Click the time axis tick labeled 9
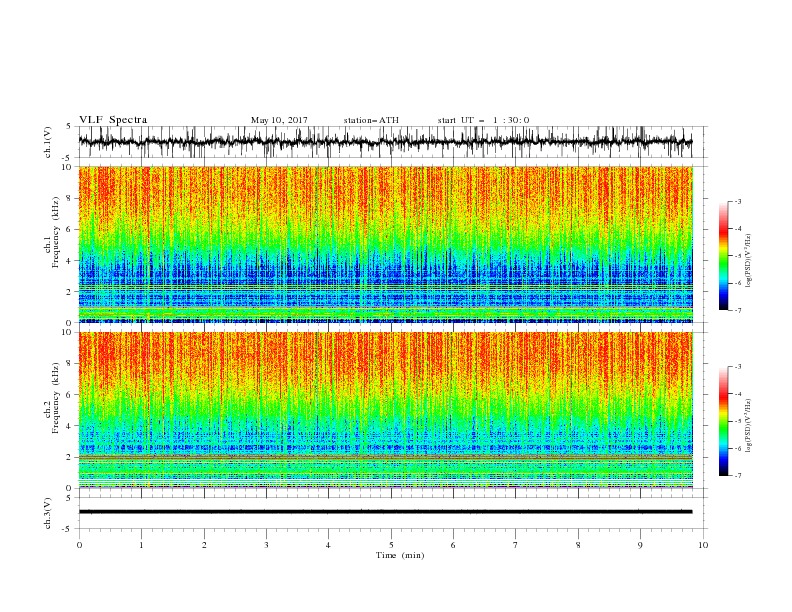Screen dimensions: 792x612 pos(640,545)
